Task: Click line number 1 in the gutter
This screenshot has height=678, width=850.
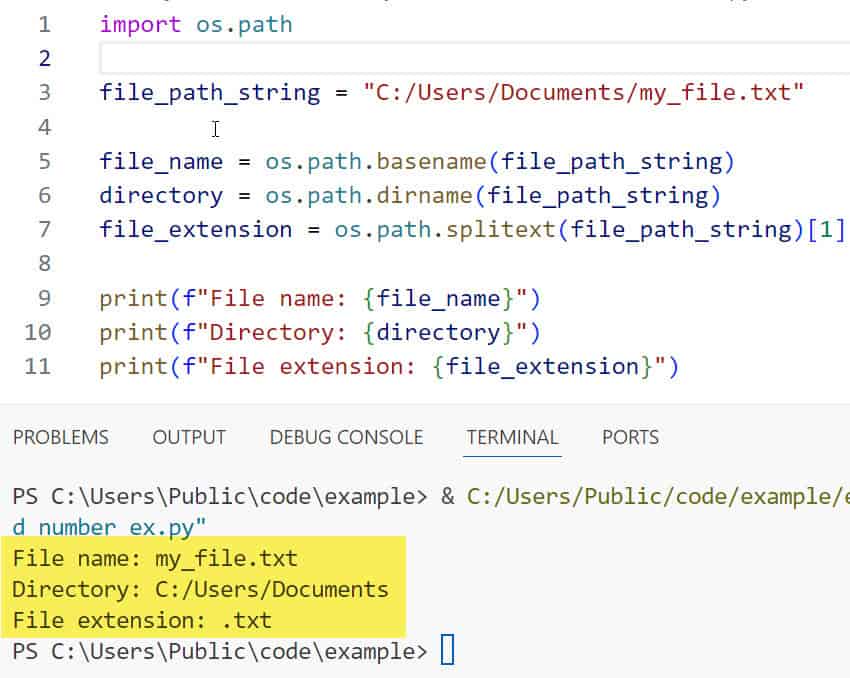Action: click(x=44, y=24)
